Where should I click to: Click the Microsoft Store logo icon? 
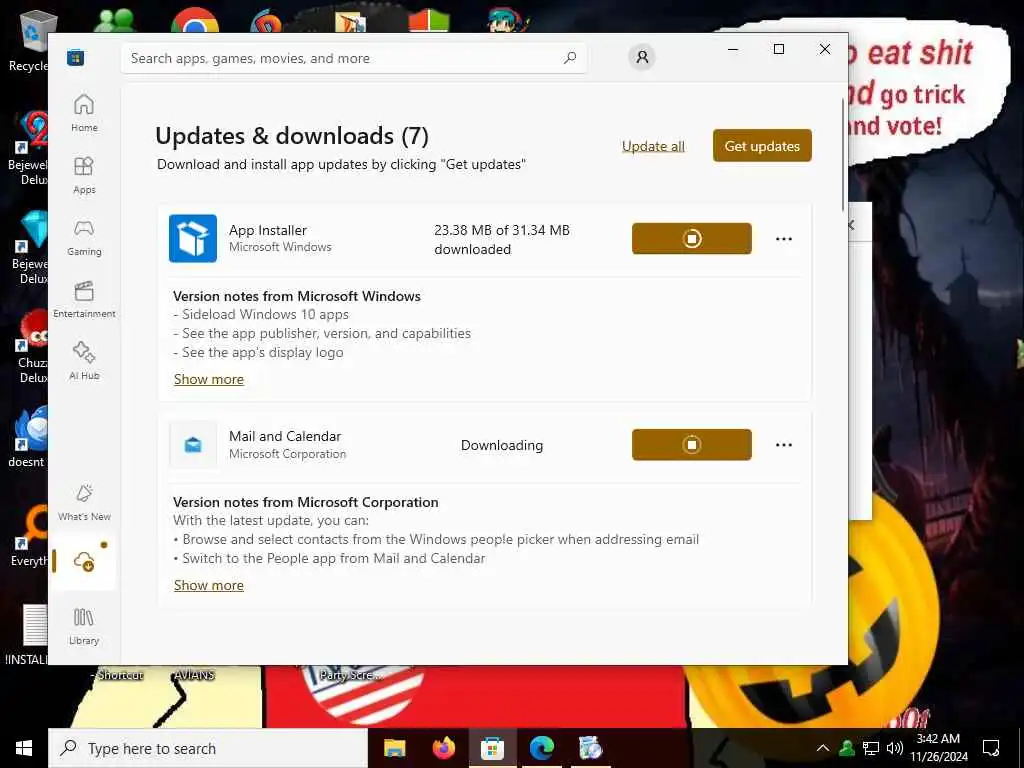click(76, 57)
